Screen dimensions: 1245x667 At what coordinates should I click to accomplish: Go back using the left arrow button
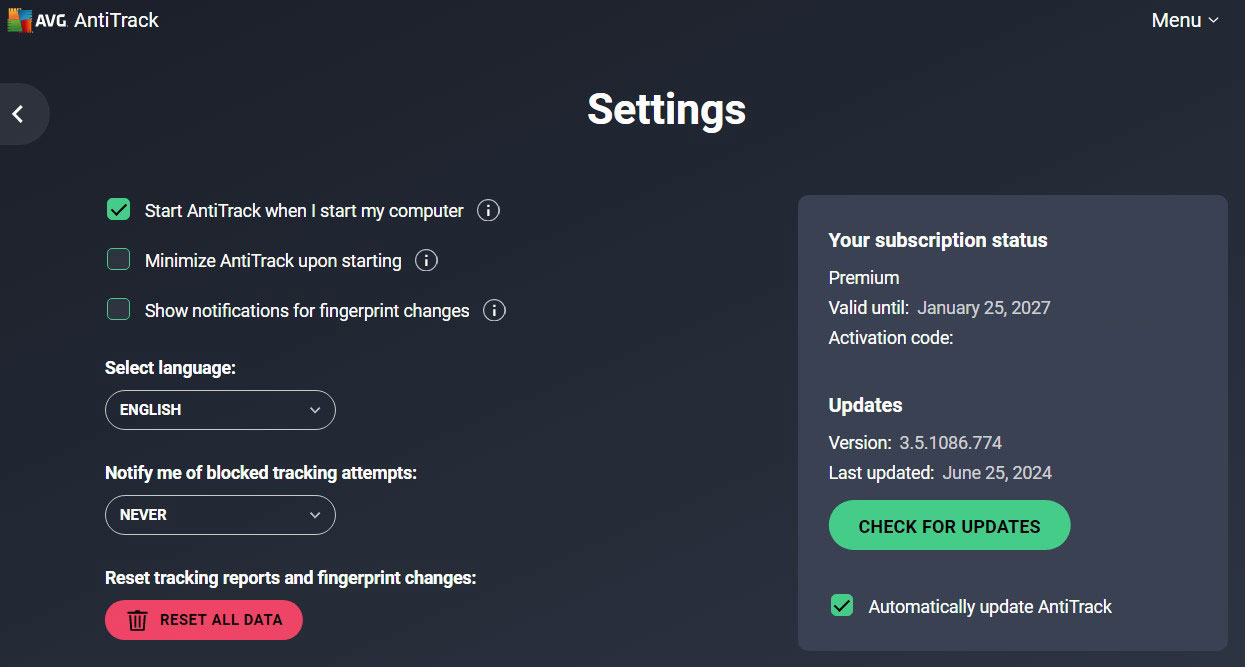pyautogui.click(x=18, y=115)
